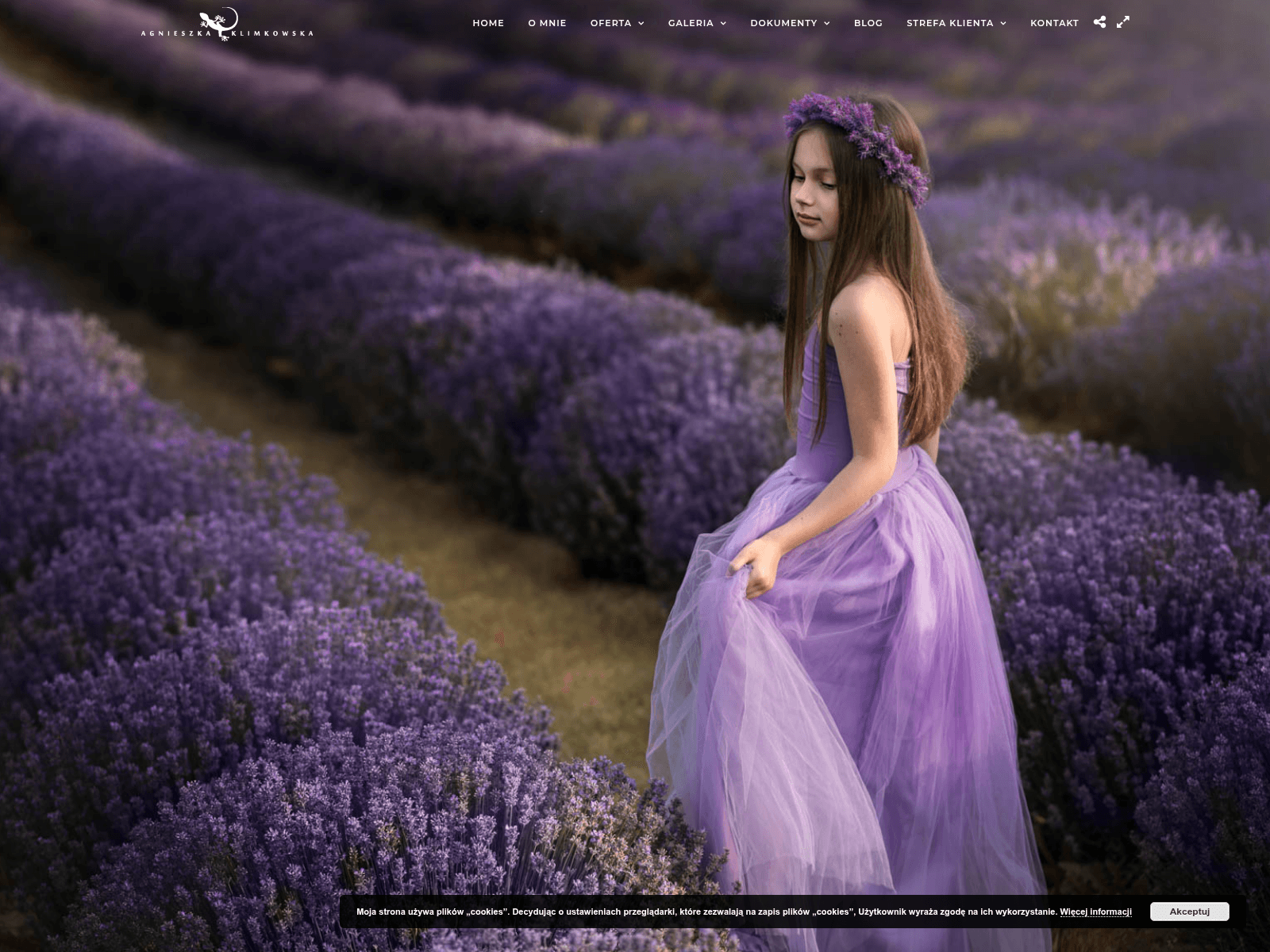Click the Agnieszka Klimkowska gecko logo
The height and width of the screenshot is (952, 1270).
click(227, 24)
